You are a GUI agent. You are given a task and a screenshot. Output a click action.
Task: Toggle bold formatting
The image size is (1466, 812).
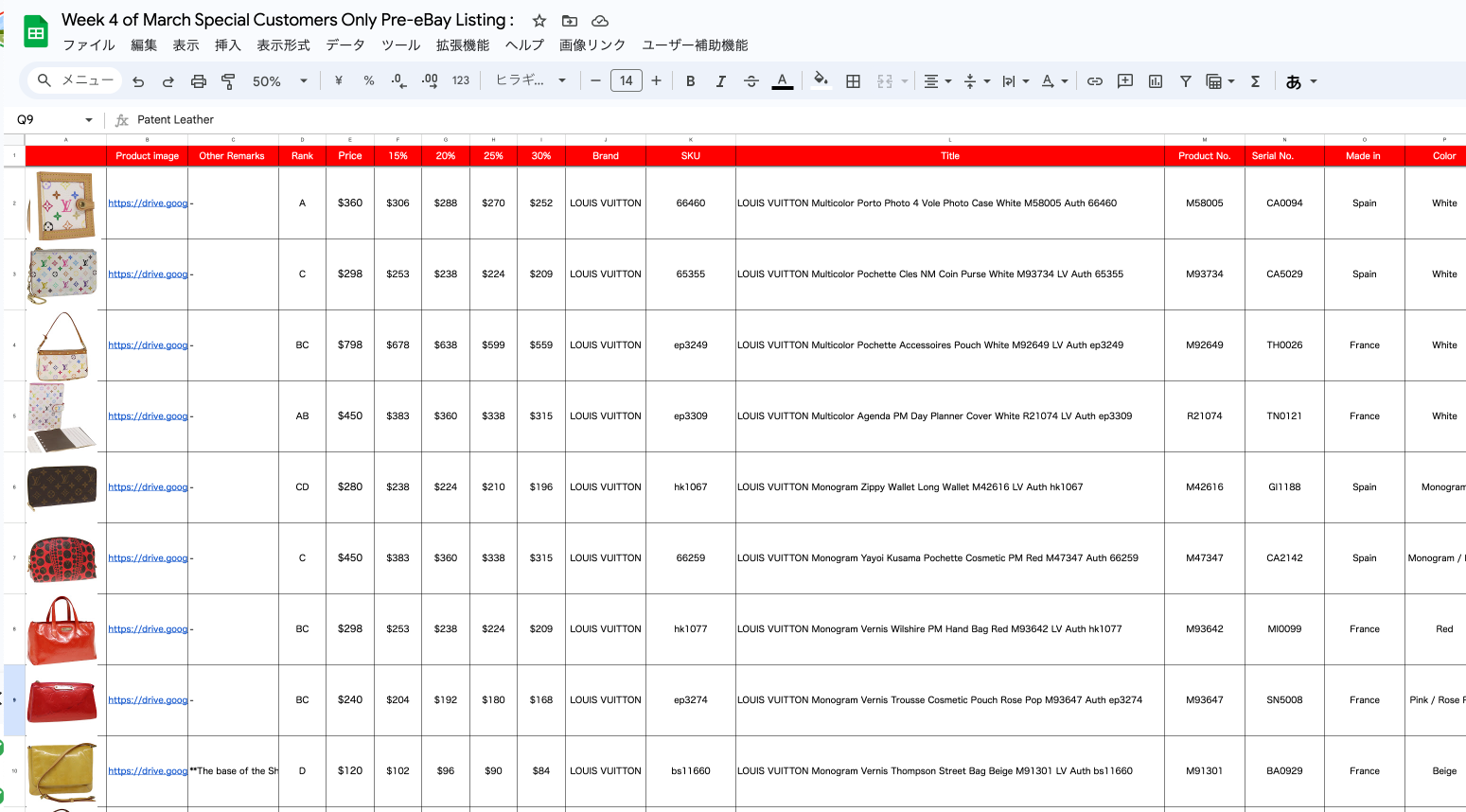691,81
